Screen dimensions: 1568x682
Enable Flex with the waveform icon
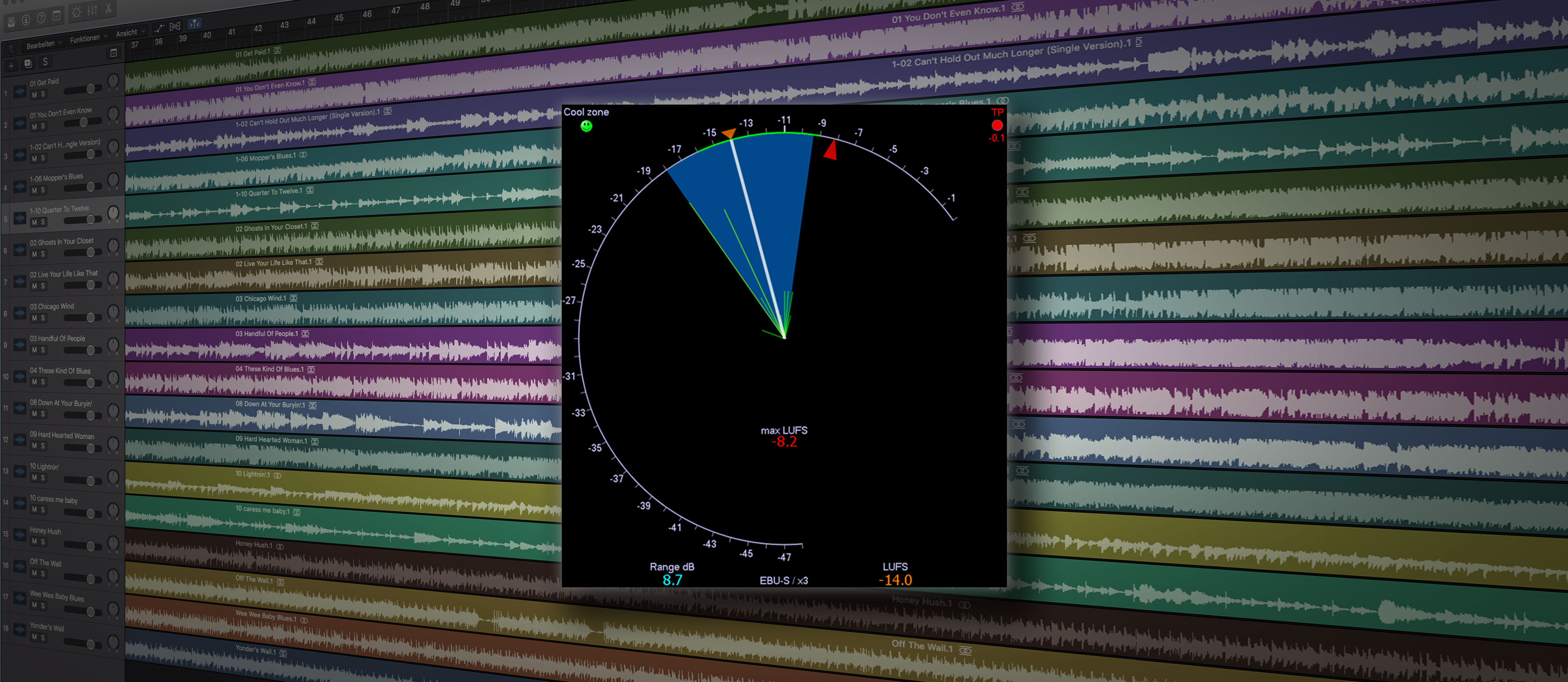(x=175, y=26)
